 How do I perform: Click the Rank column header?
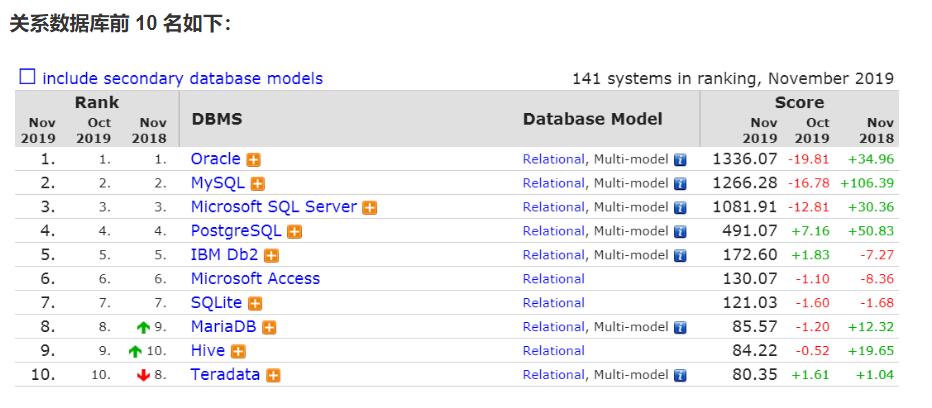coord(97,102)
